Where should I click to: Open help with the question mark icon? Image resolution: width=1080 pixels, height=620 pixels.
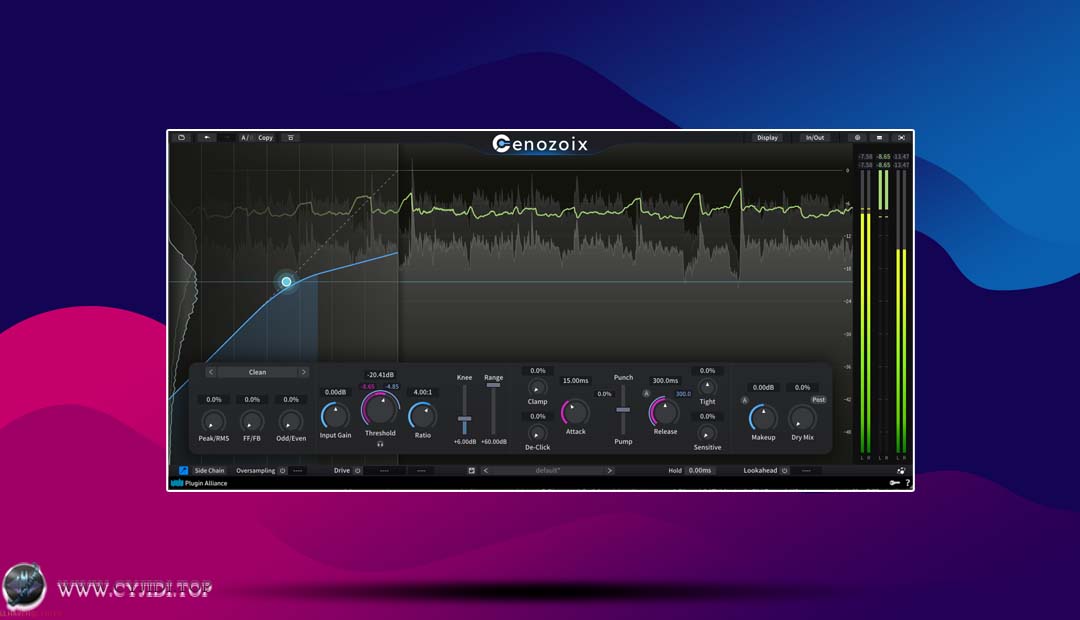click(907, 483)
